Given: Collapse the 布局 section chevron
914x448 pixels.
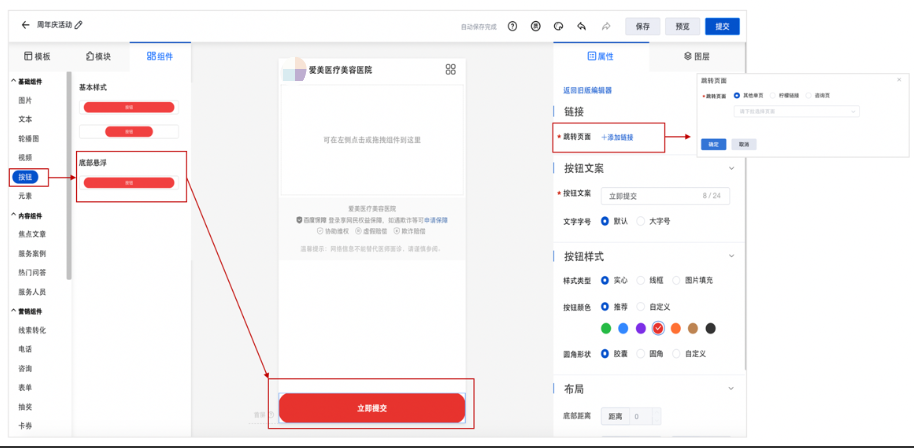Looking at the screenshot, I should pos(732,388).
